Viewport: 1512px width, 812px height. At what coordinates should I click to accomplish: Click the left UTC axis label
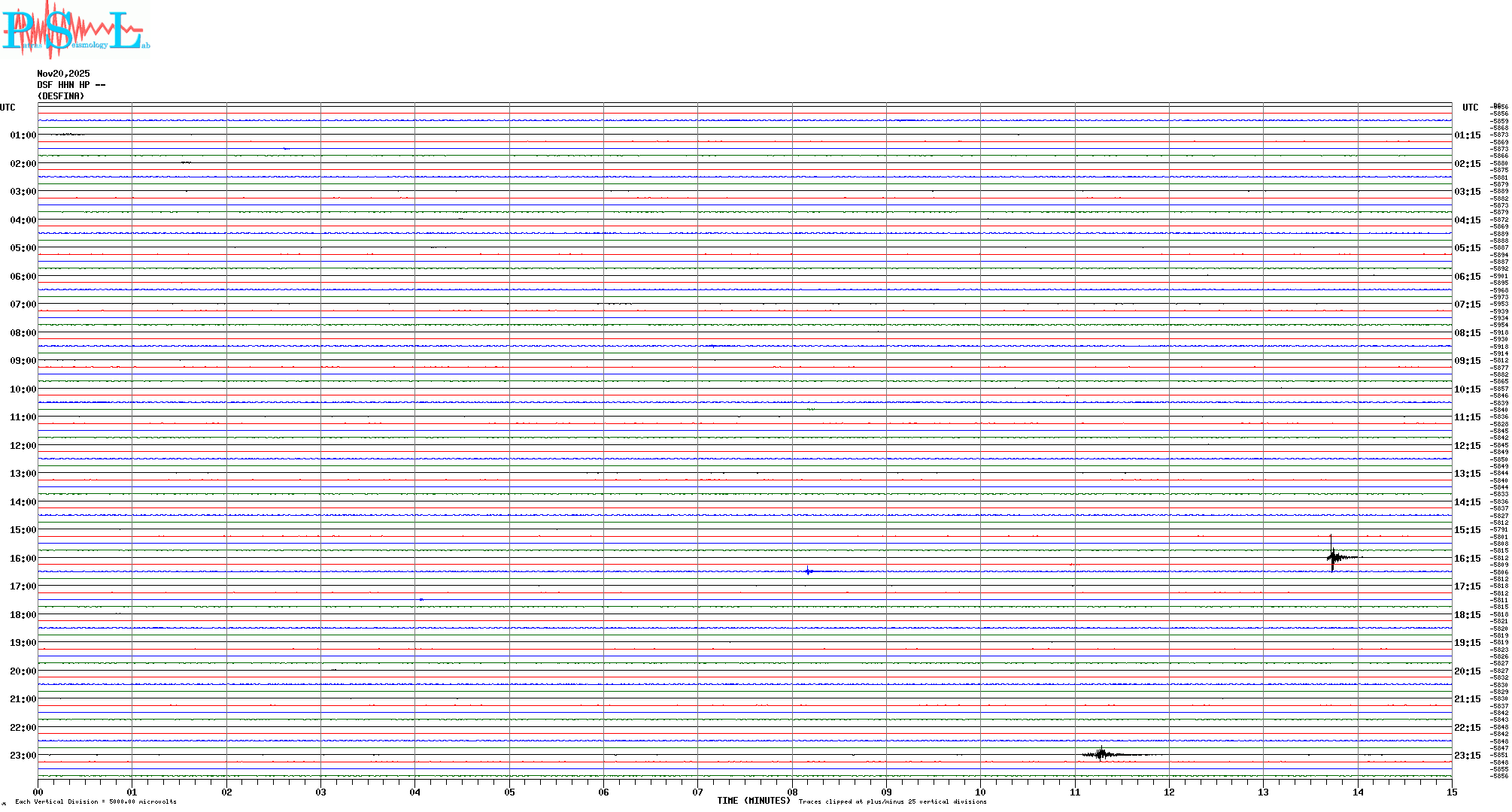pyautogui.click(x=8, y=108)
